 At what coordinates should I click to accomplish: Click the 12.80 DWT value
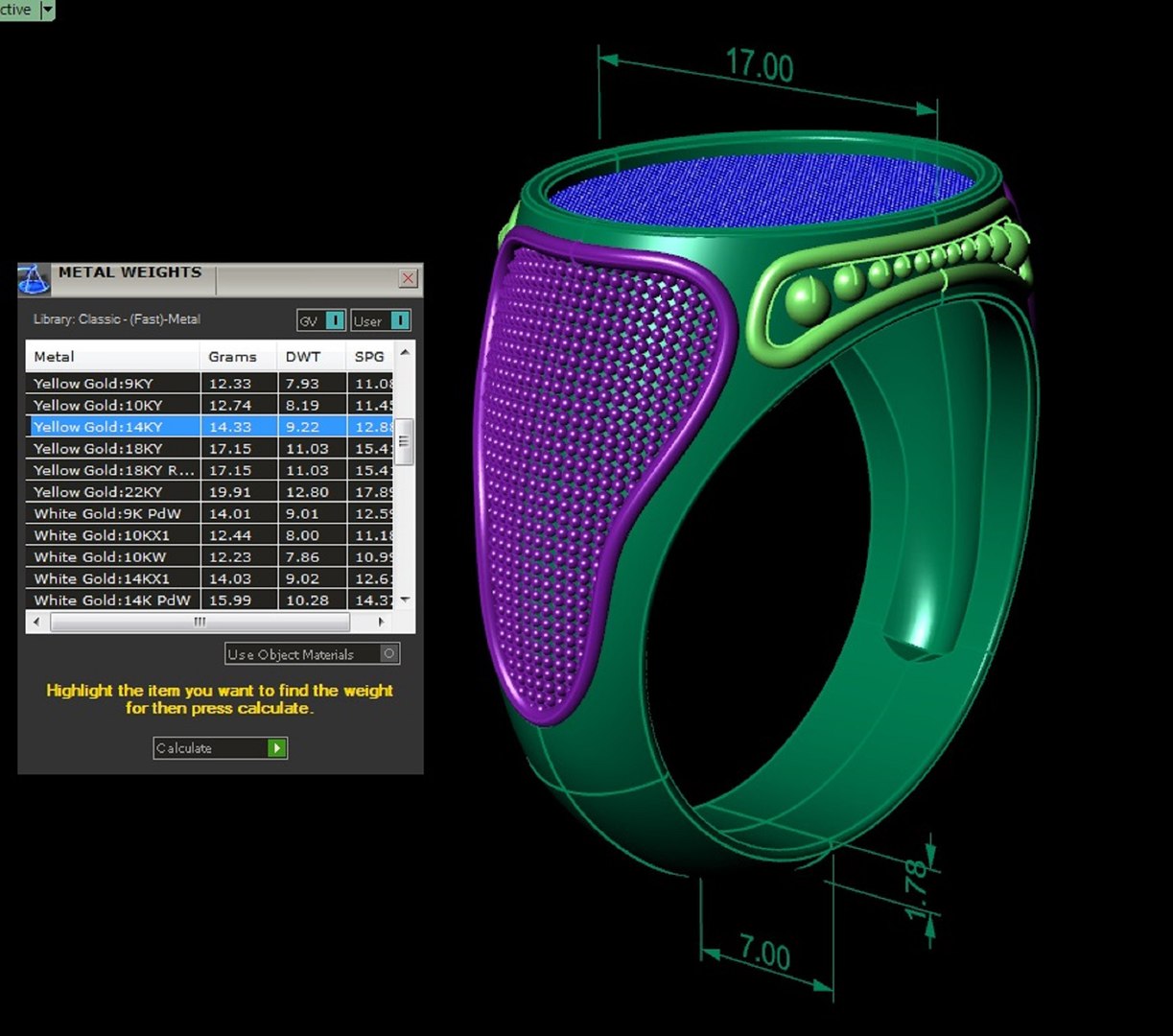(x=307, y=492)
